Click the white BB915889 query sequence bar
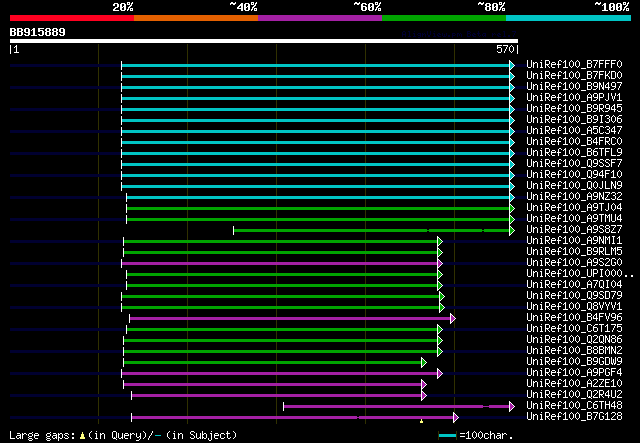This screenshot has height=443, width=640. coord(264,41)
